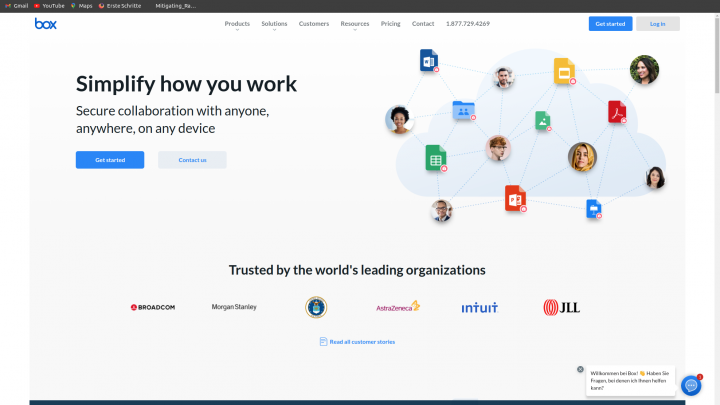Click the Trusted by the world's leading organizations heading

(357, 270)
